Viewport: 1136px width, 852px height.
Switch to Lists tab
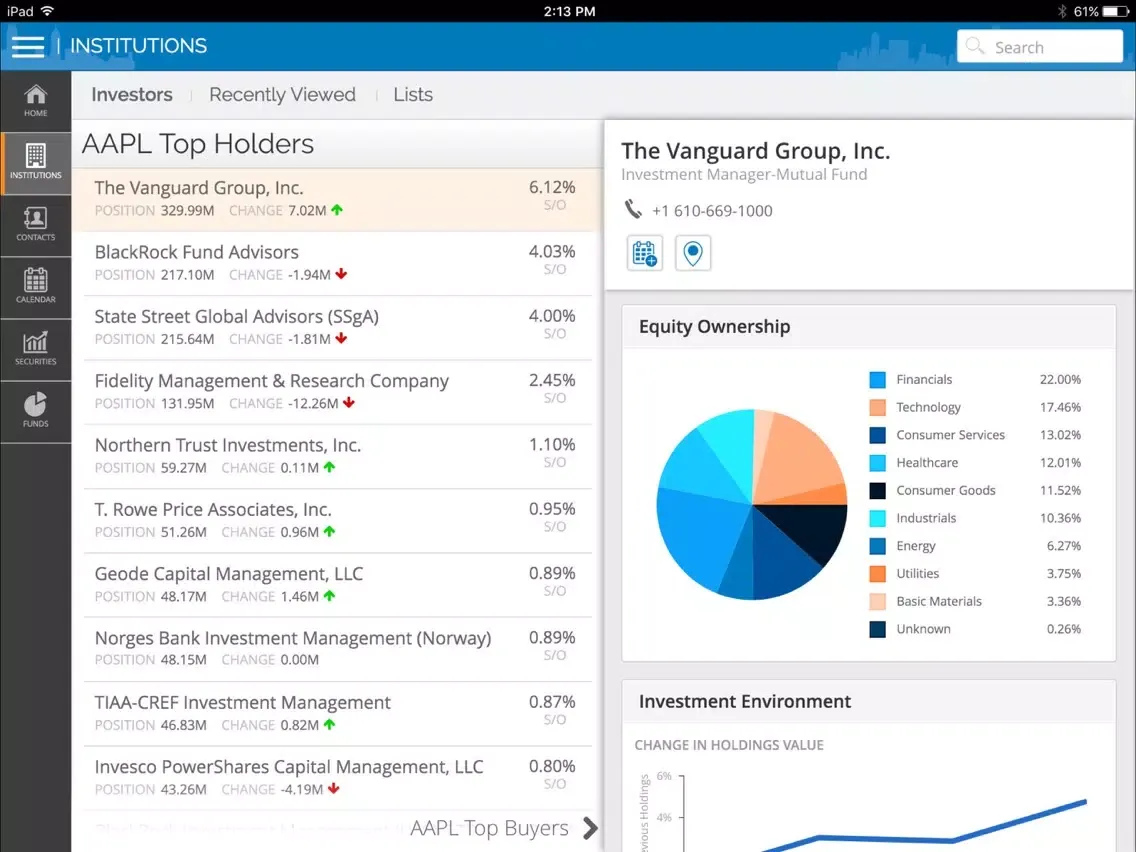click(x=413, y=95)
